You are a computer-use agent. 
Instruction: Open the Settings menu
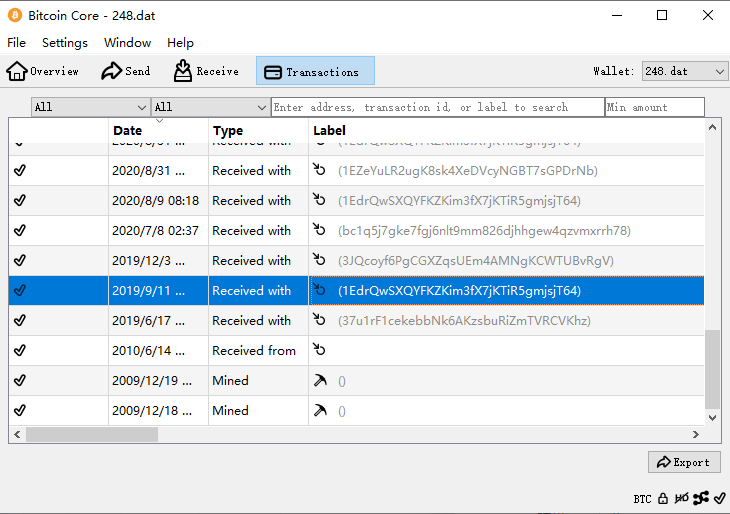(65, 43)
